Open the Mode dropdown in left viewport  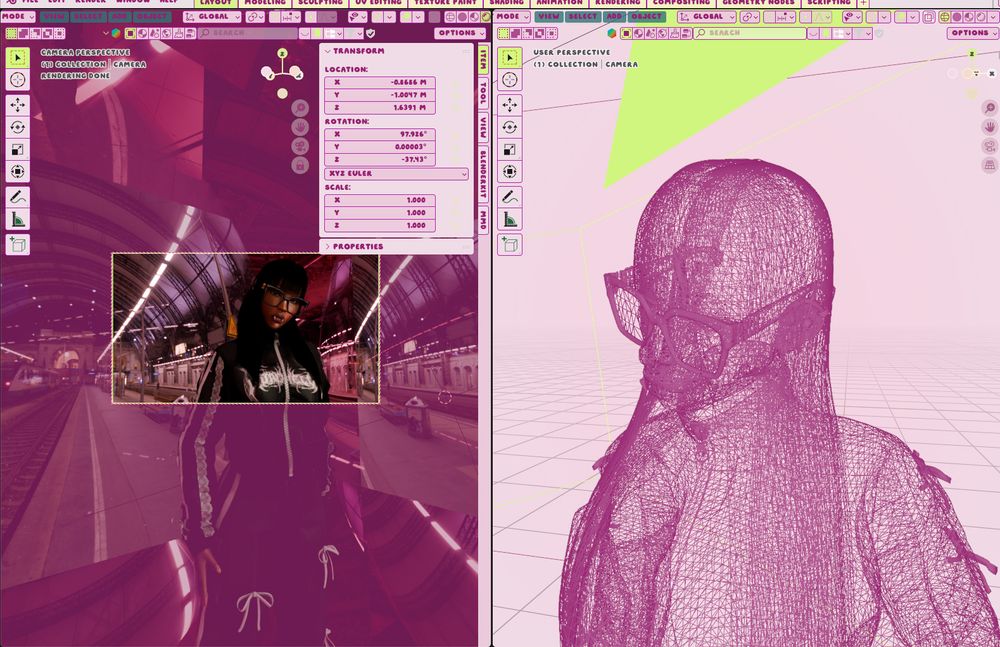click(x=18, y=17)
